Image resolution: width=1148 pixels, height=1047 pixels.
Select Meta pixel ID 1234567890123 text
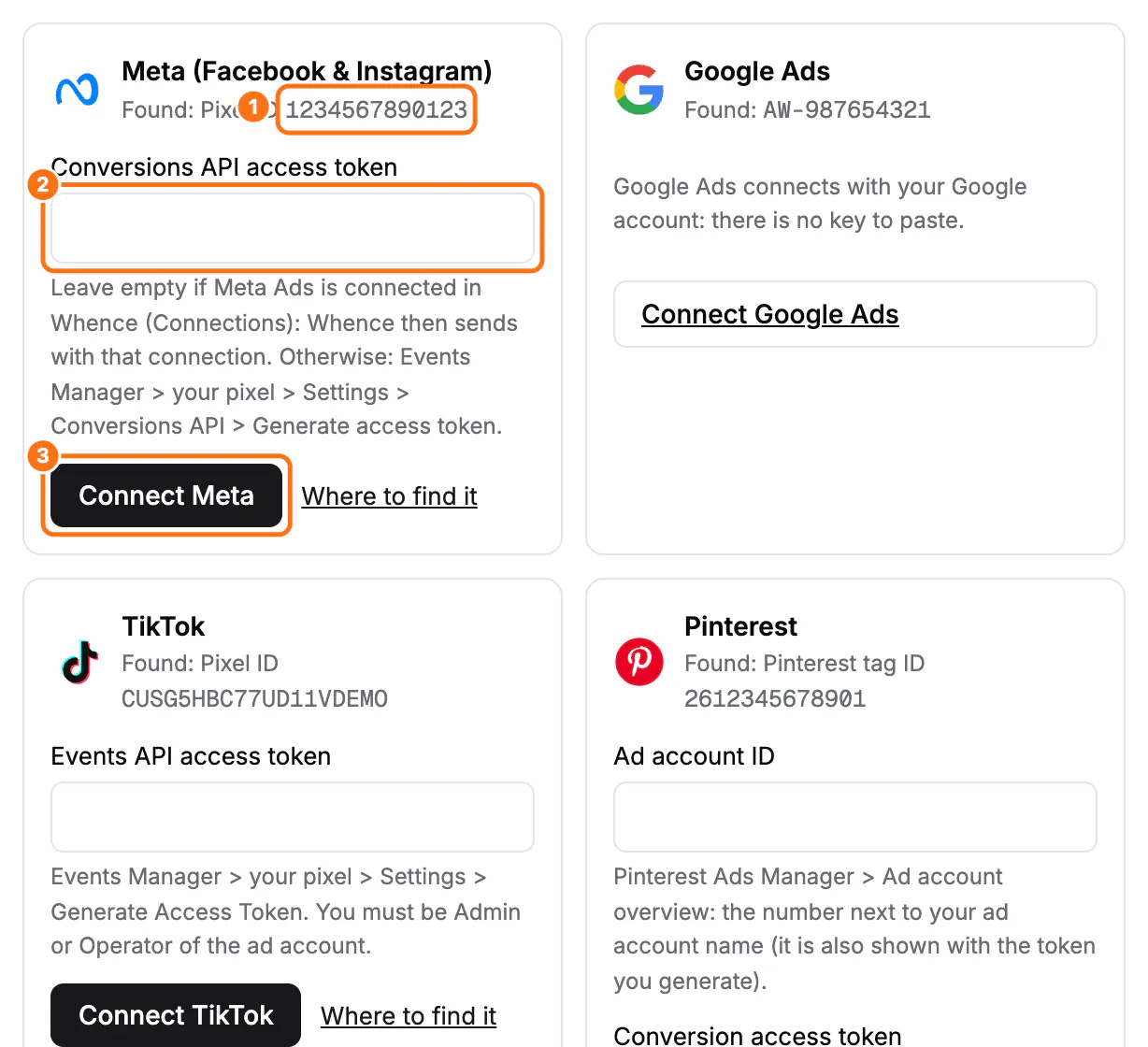pos(377,110)
